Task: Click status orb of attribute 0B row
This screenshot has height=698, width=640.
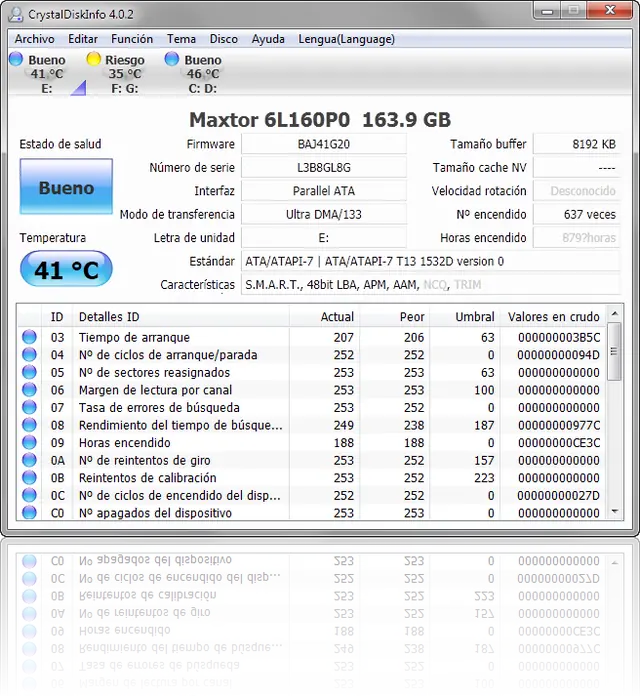Action: [x=29, y=478]
